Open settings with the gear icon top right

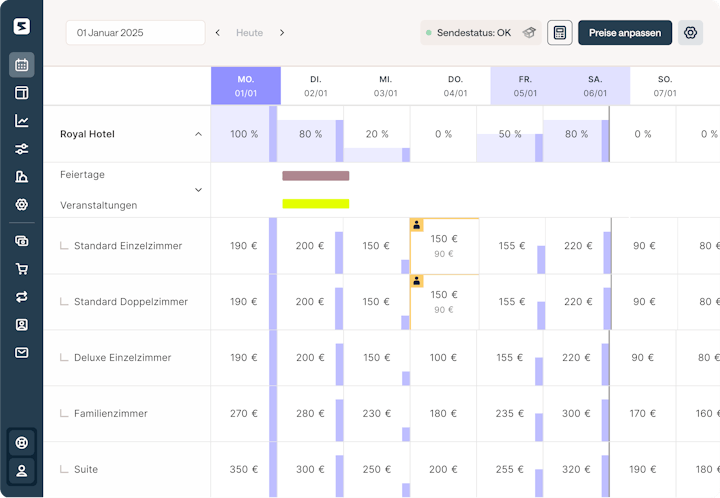click(690, 33)
